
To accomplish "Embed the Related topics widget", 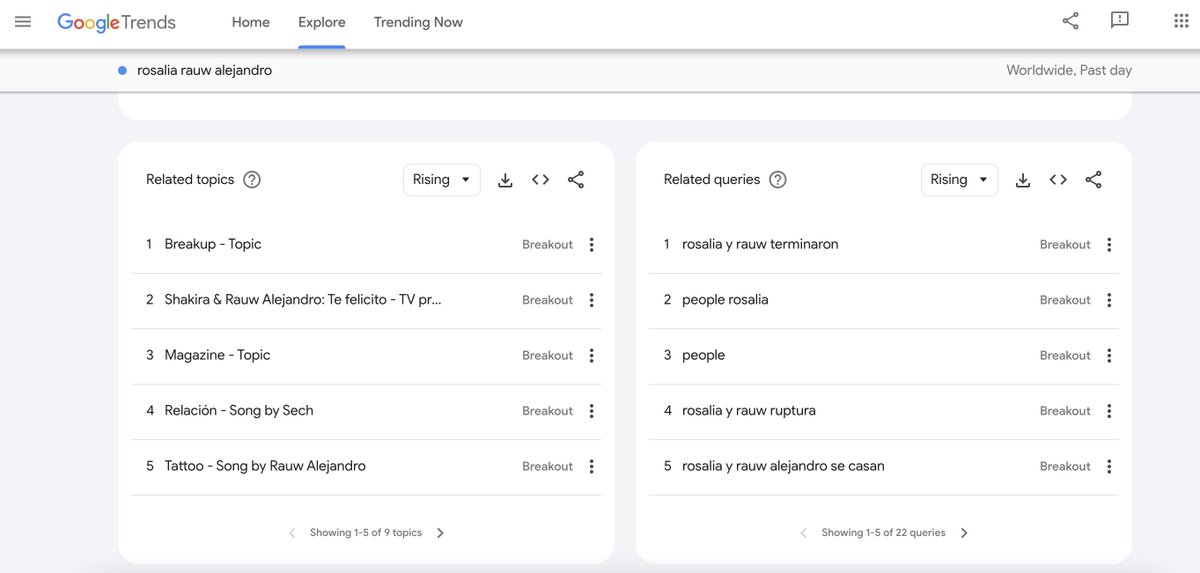I will (x=541, y=180).
